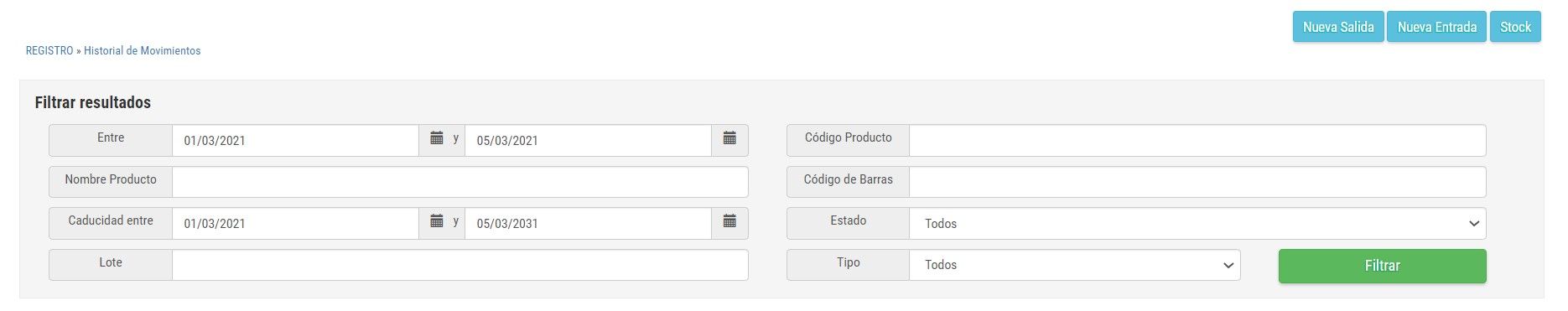1568x311 pixels.
Task: Focus the Nombre Producto input field
Action: click(459, 182)
